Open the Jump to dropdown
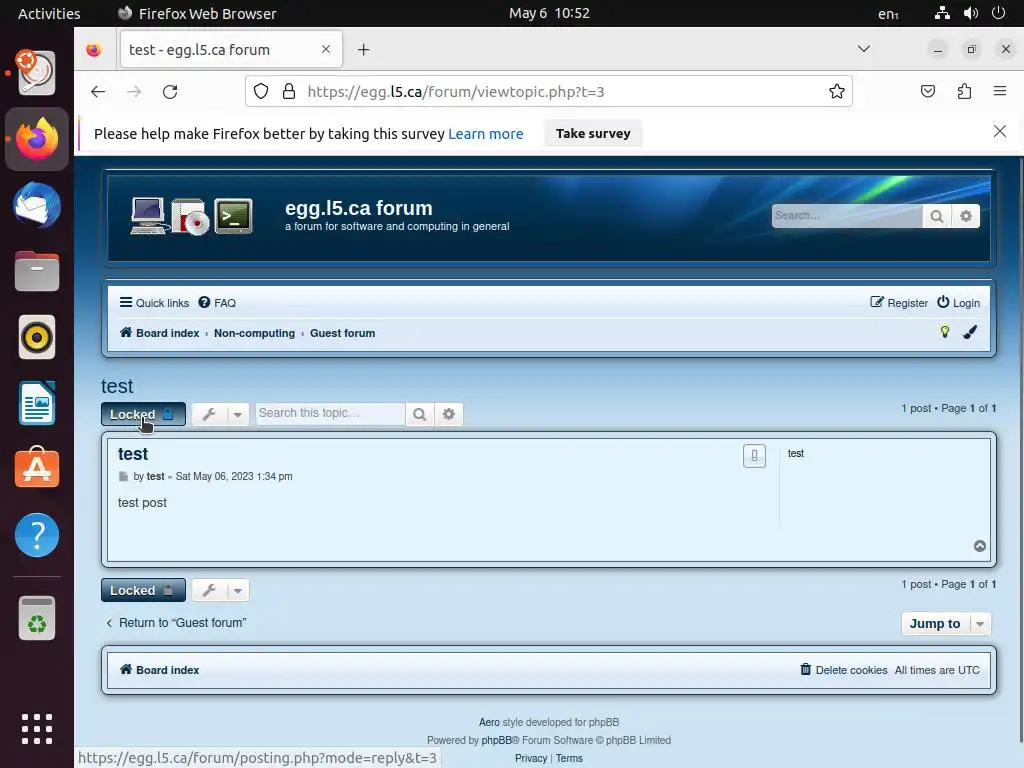The width and height of the screenshot is (1024, 768). (946, 624)
